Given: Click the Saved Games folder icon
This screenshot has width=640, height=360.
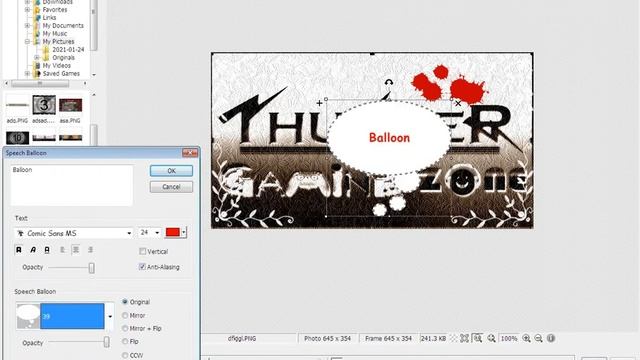Looking at the screenshot, I should point(37,74).
